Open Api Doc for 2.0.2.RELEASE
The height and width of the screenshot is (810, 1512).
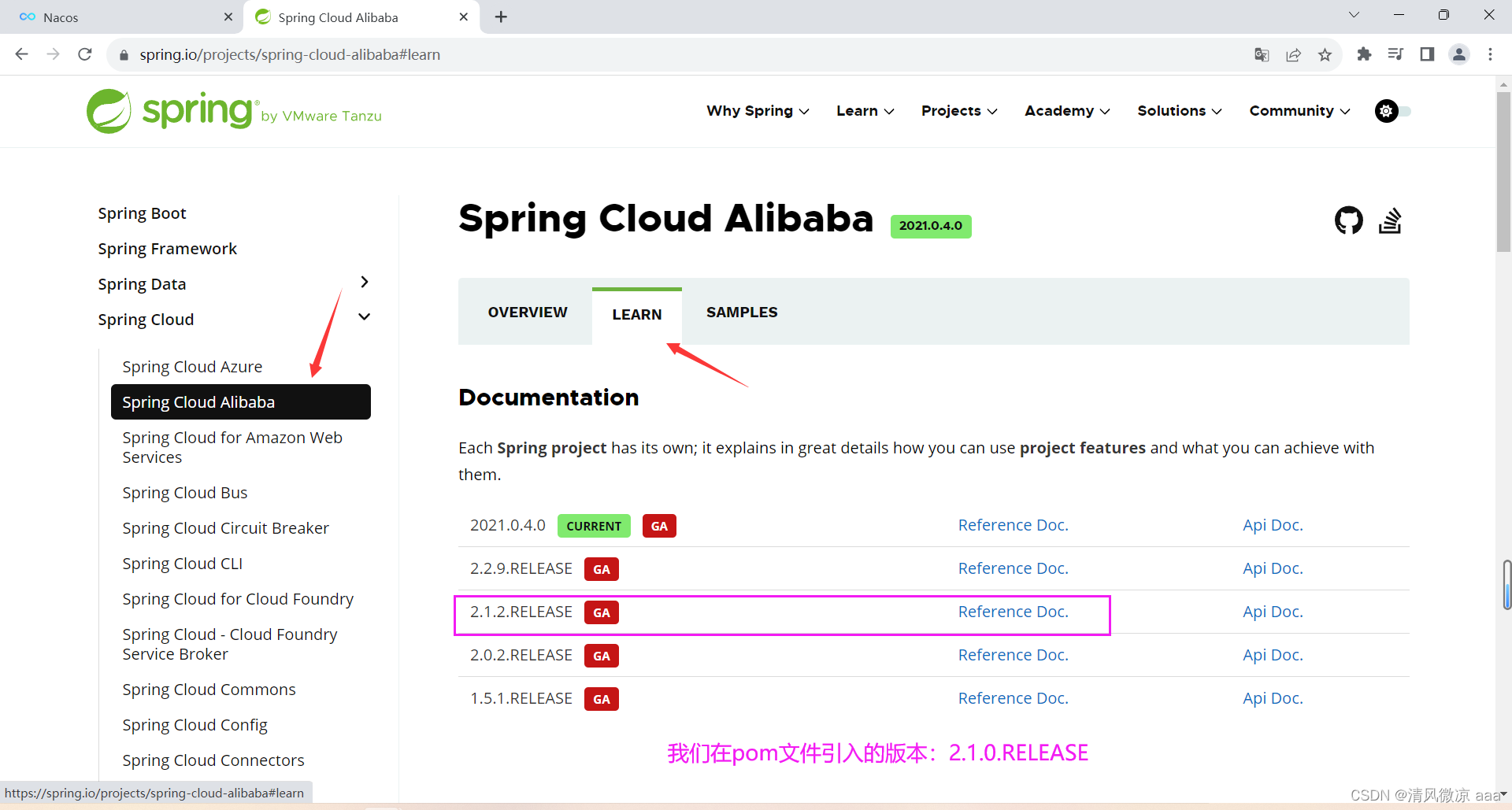point(1273,655)
